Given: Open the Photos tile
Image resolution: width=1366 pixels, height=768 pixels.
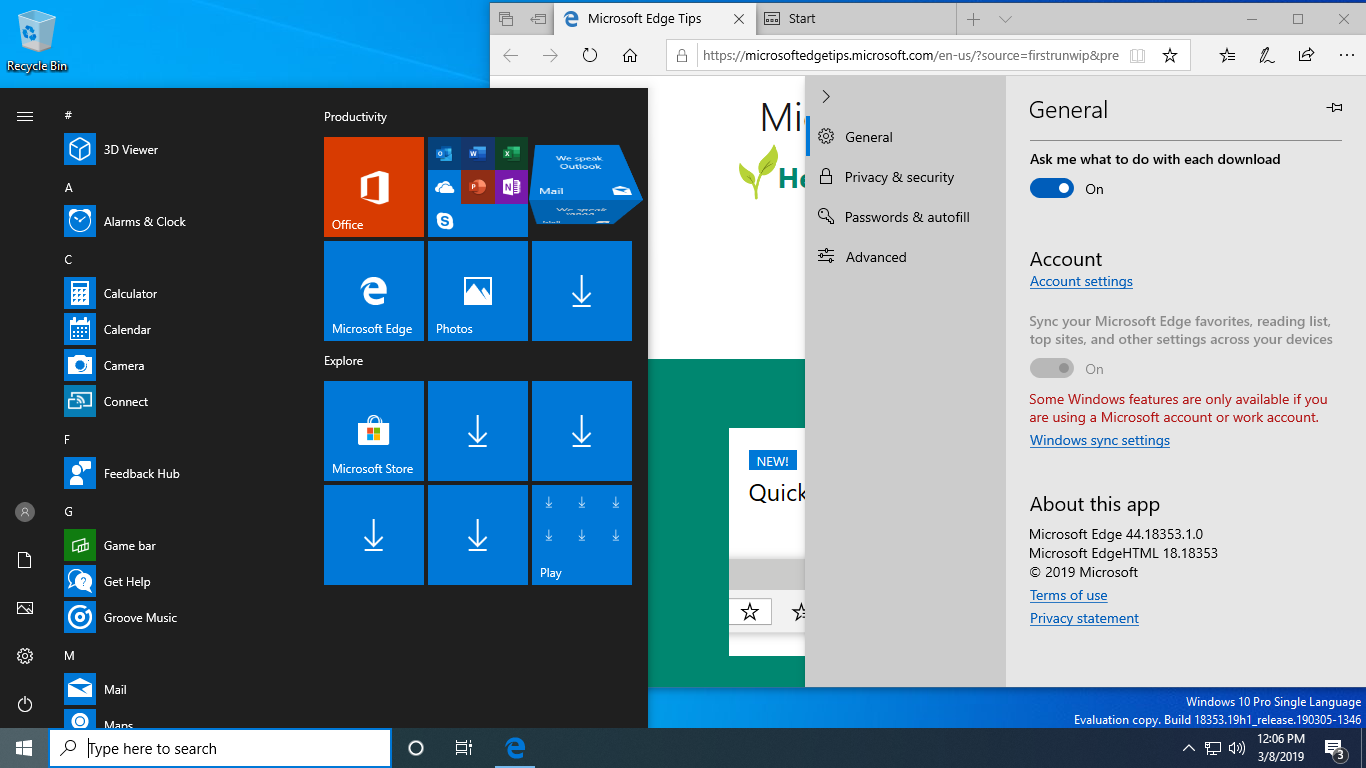Looking at the screenshot, I should (478, 291).
